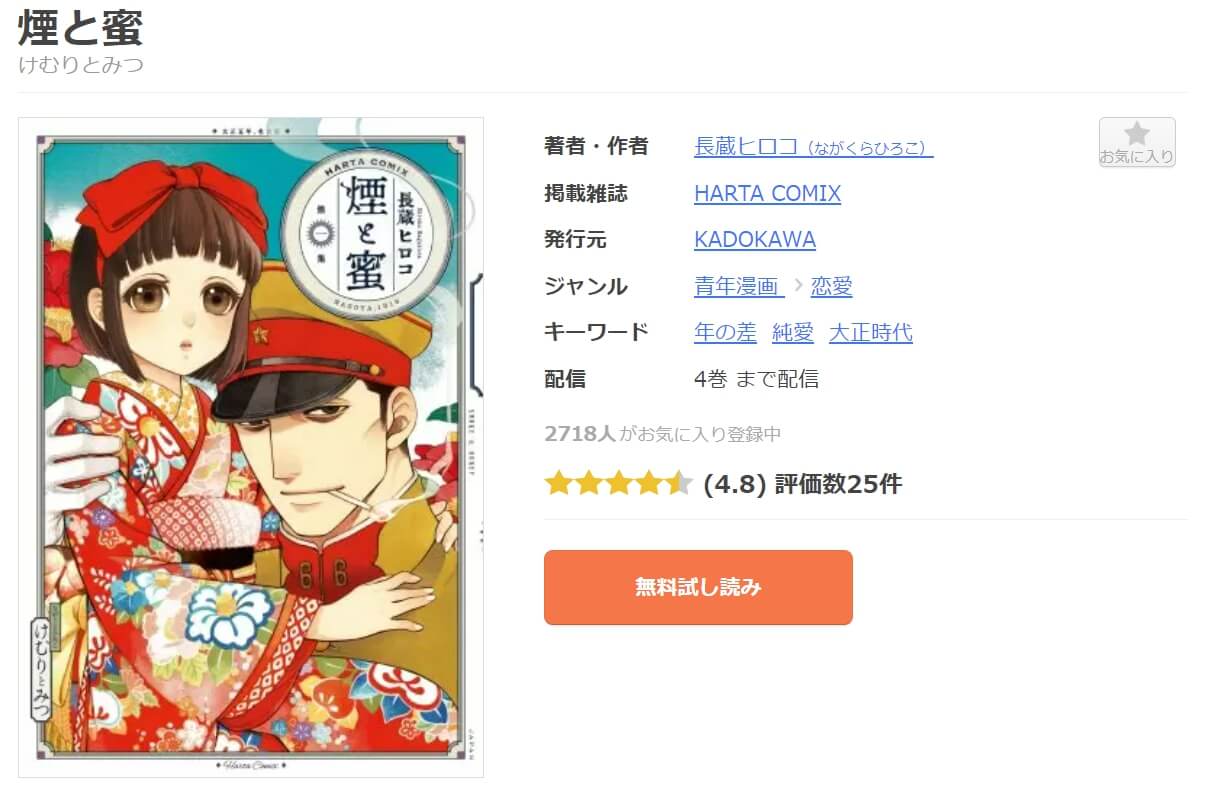Click the 著者・作者 label

click(596, 146)
